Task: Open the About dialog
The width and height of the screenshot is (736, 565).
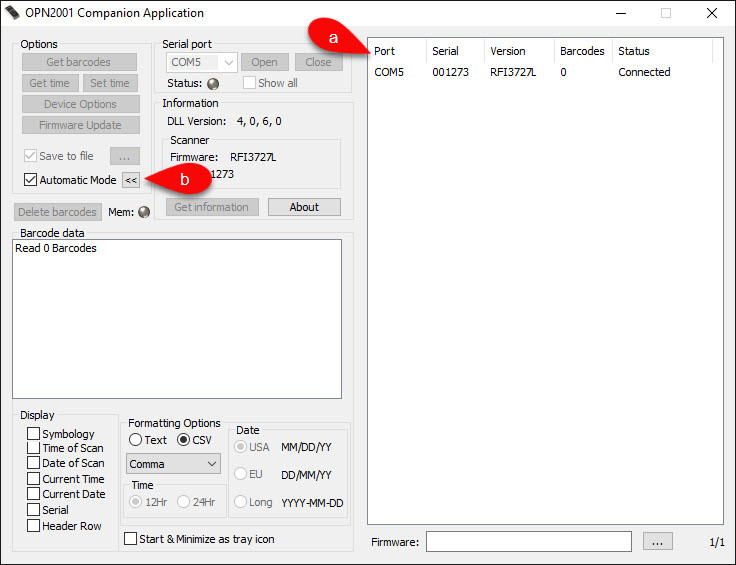Action: click(x=304, y=207)
